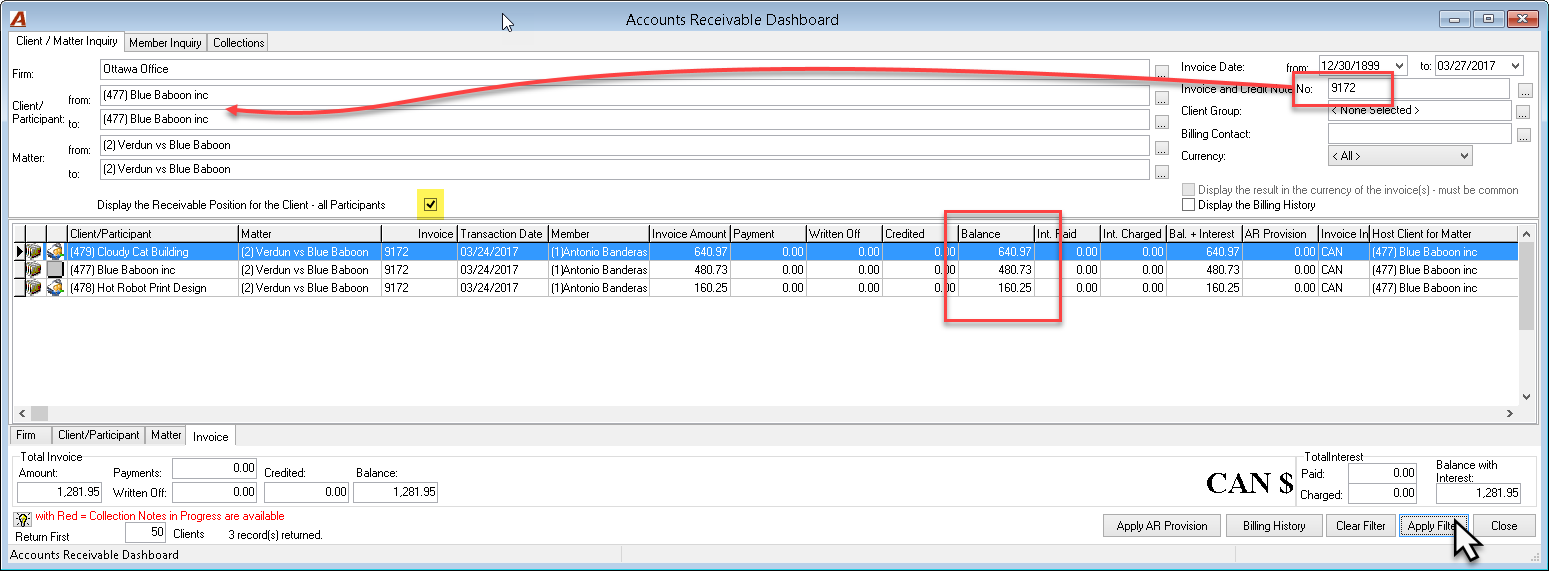
Task: Click the grid horizontal scrollbar right arrow
Action: [x=1509, y=413]
